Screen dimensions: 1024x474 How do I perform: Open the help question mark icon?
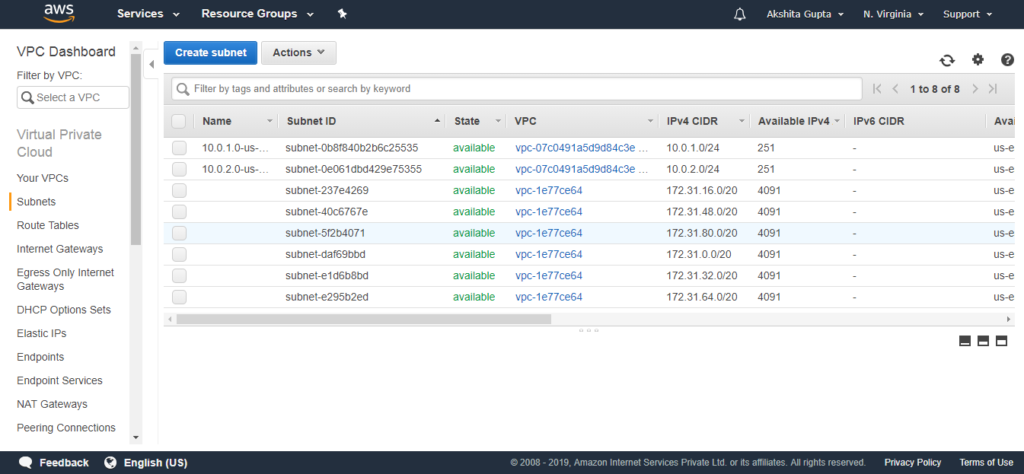[x=1007, y=60]
